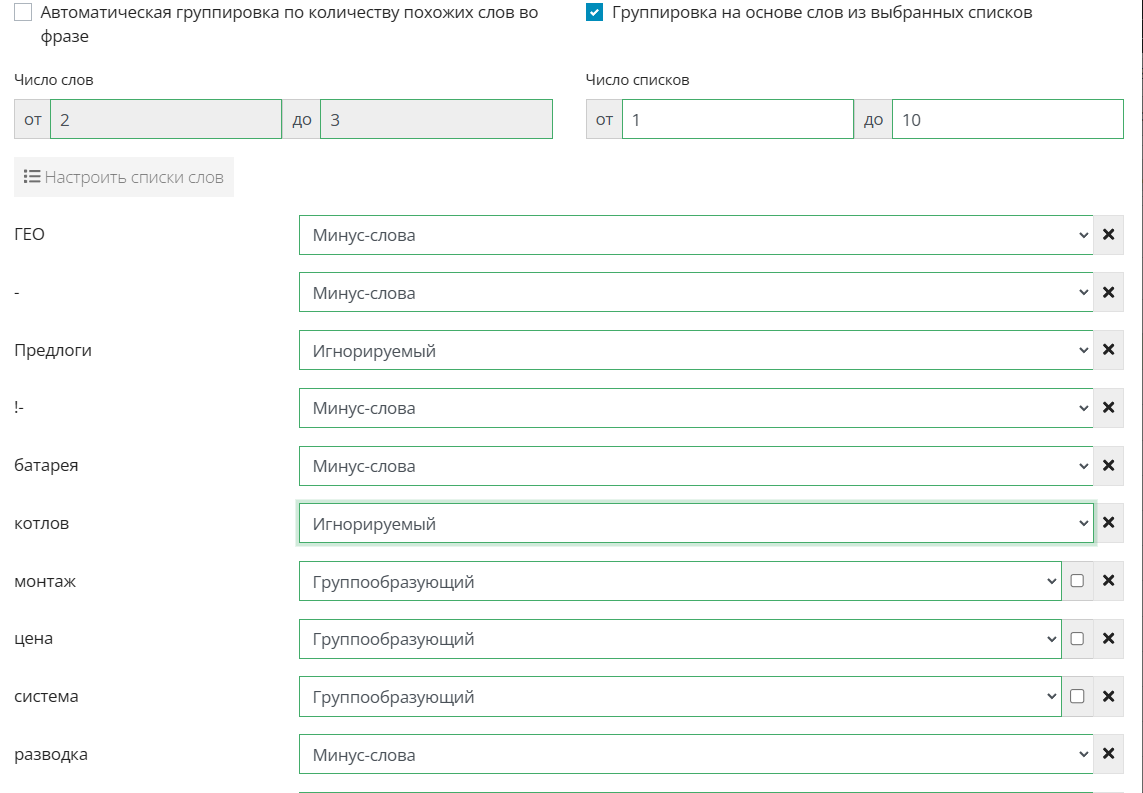Click Настроить списки слов button
The image size is (1143, 793).
(x=124, y=177)
